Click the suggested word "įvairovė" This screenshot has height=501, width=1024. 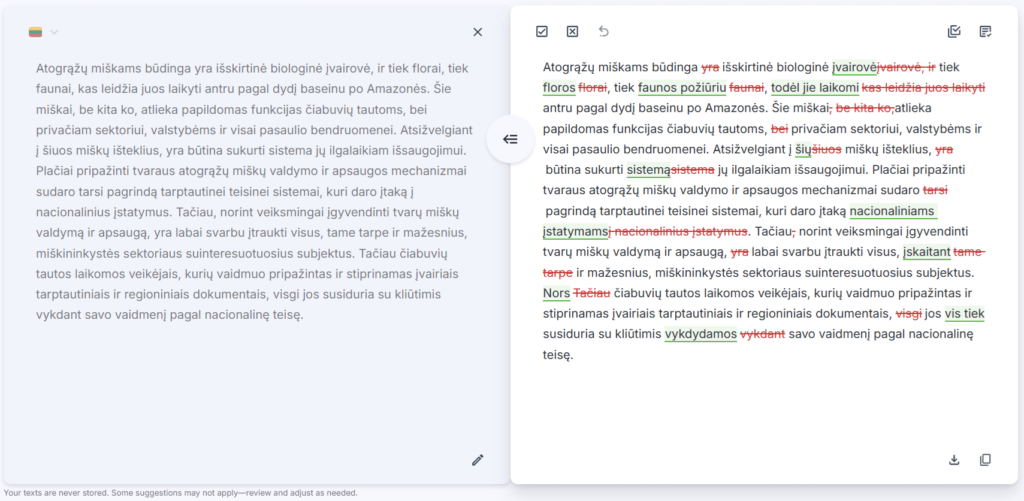click(854, 67)
